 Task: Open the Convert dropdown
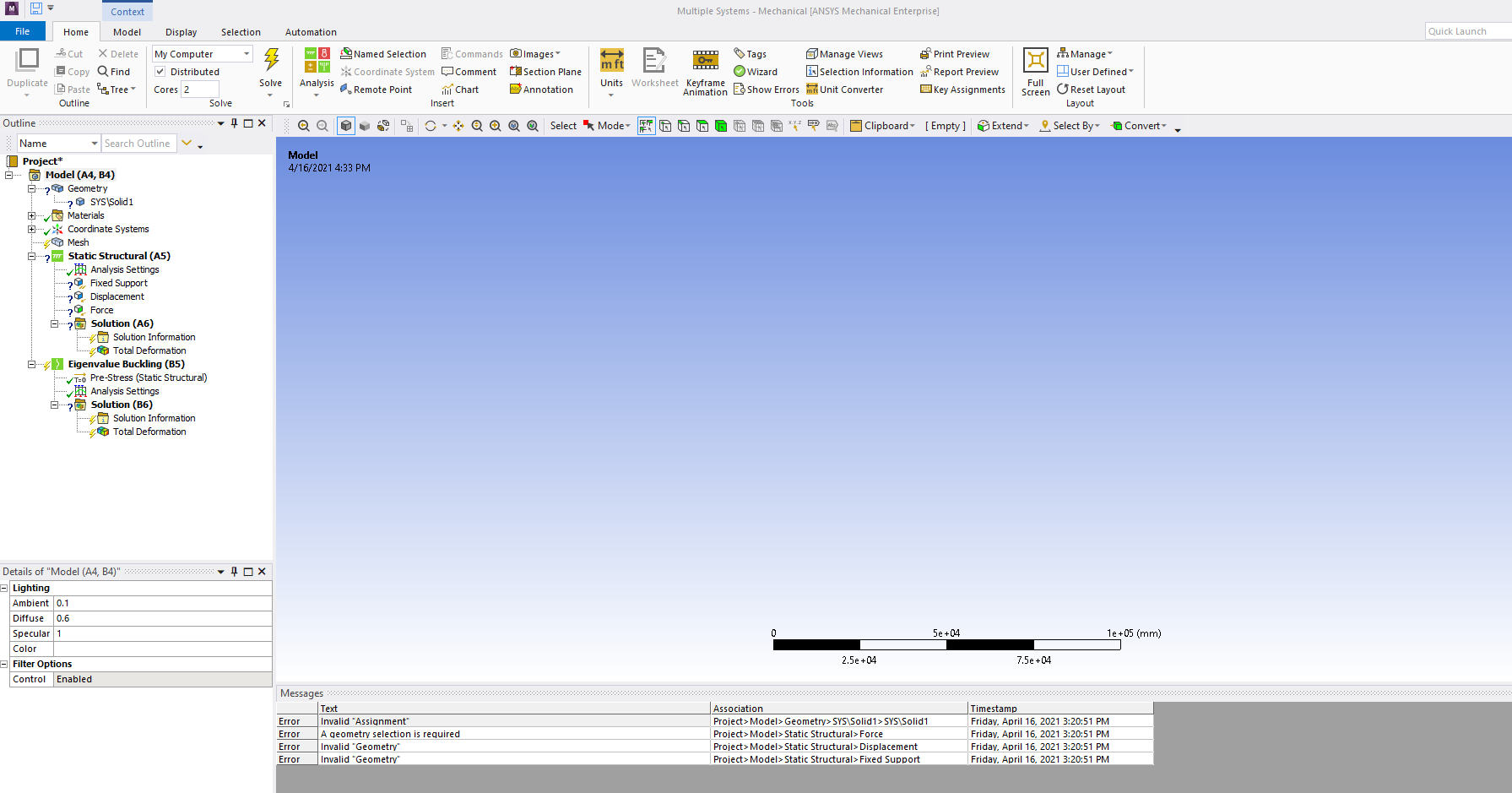point(1139,126)
